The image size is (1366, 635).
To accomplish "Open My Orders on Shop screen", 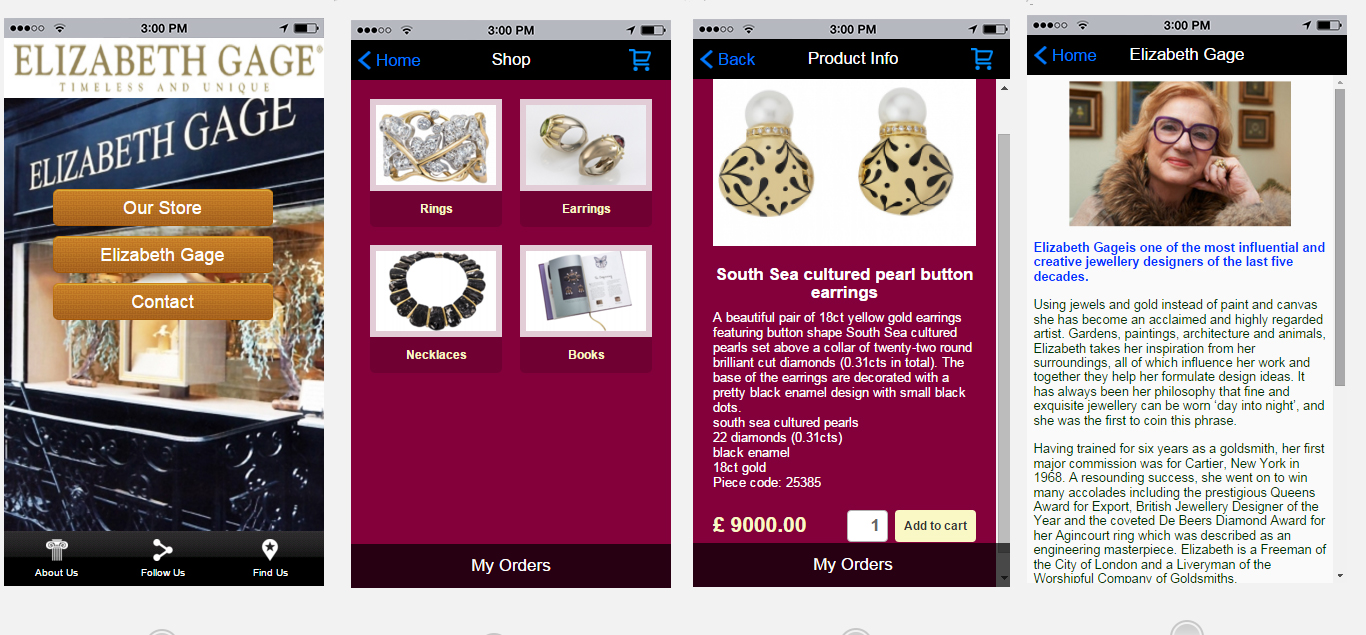I will coord(511,566).
